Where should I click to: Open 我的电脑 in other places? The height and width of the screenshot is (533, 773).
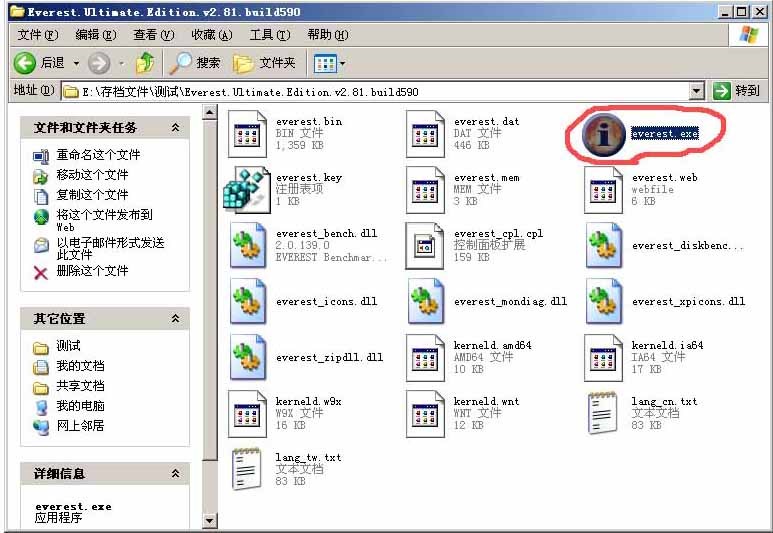pos(80,406)
